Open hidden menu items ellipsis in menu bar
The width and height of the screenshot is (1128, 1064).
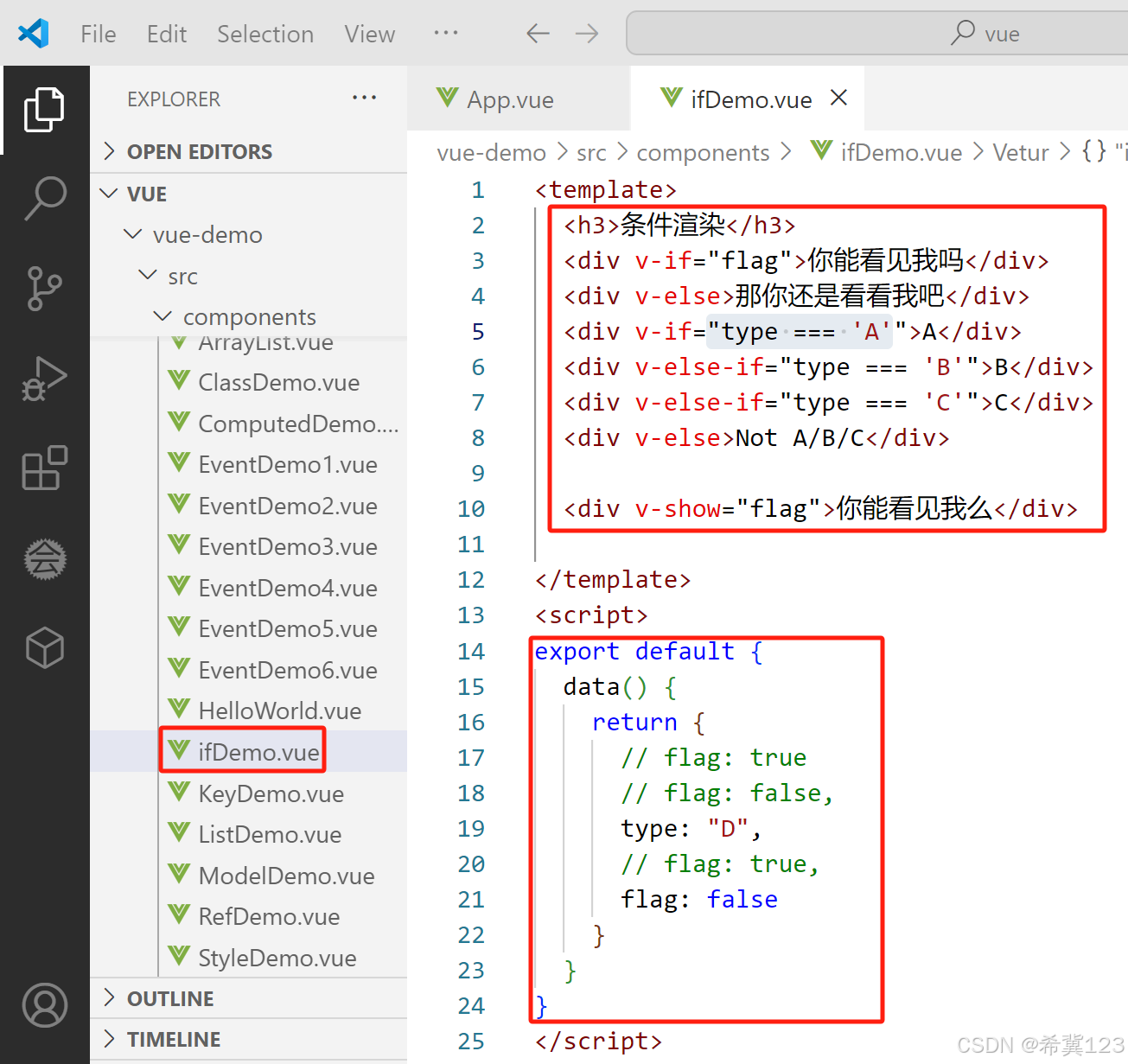446,33
